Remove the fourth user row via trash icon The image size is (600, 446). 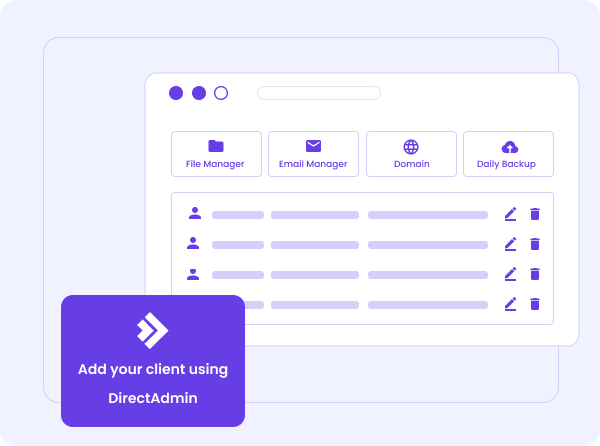click(535, 304)
